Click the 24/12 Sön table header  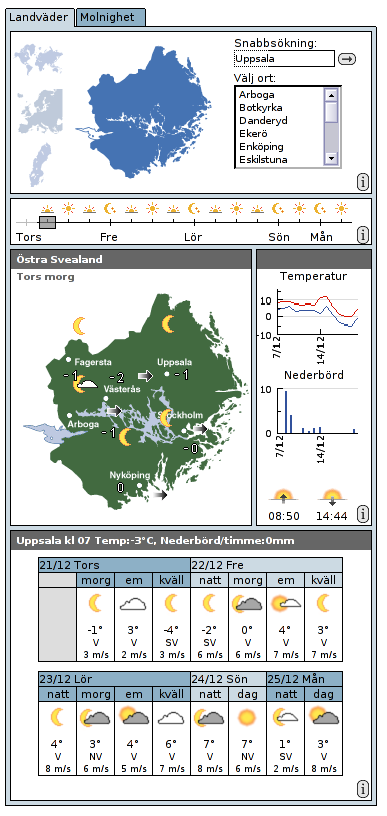pos(228,679)
